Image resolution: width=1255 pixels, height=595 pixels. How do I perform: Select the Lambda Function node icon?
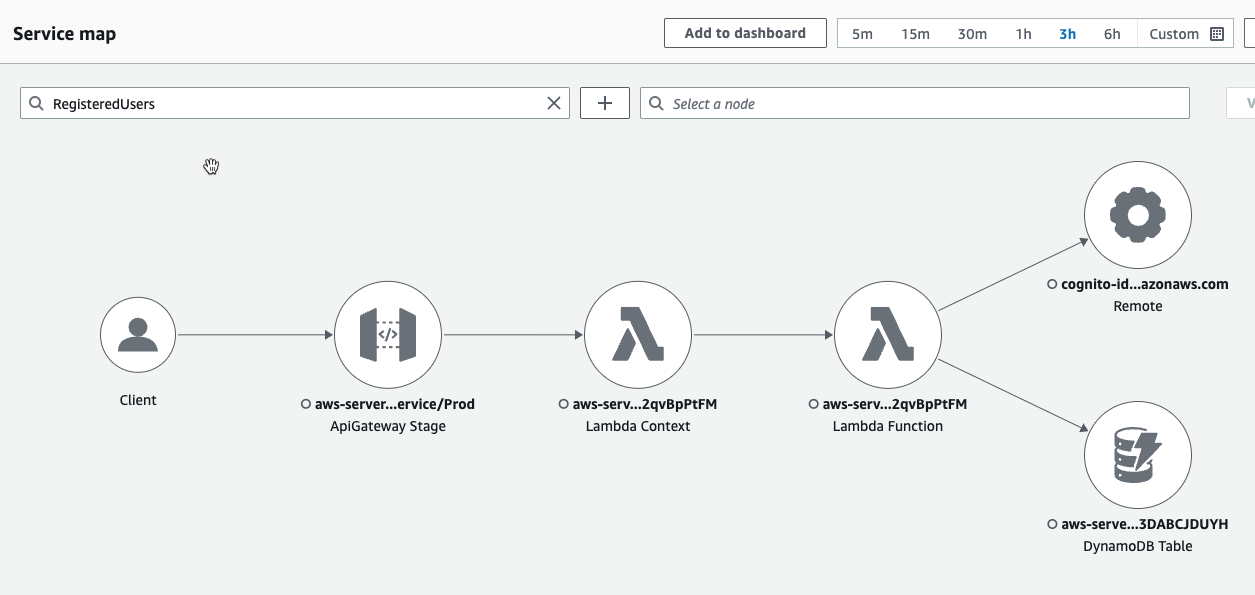(888, 334)
